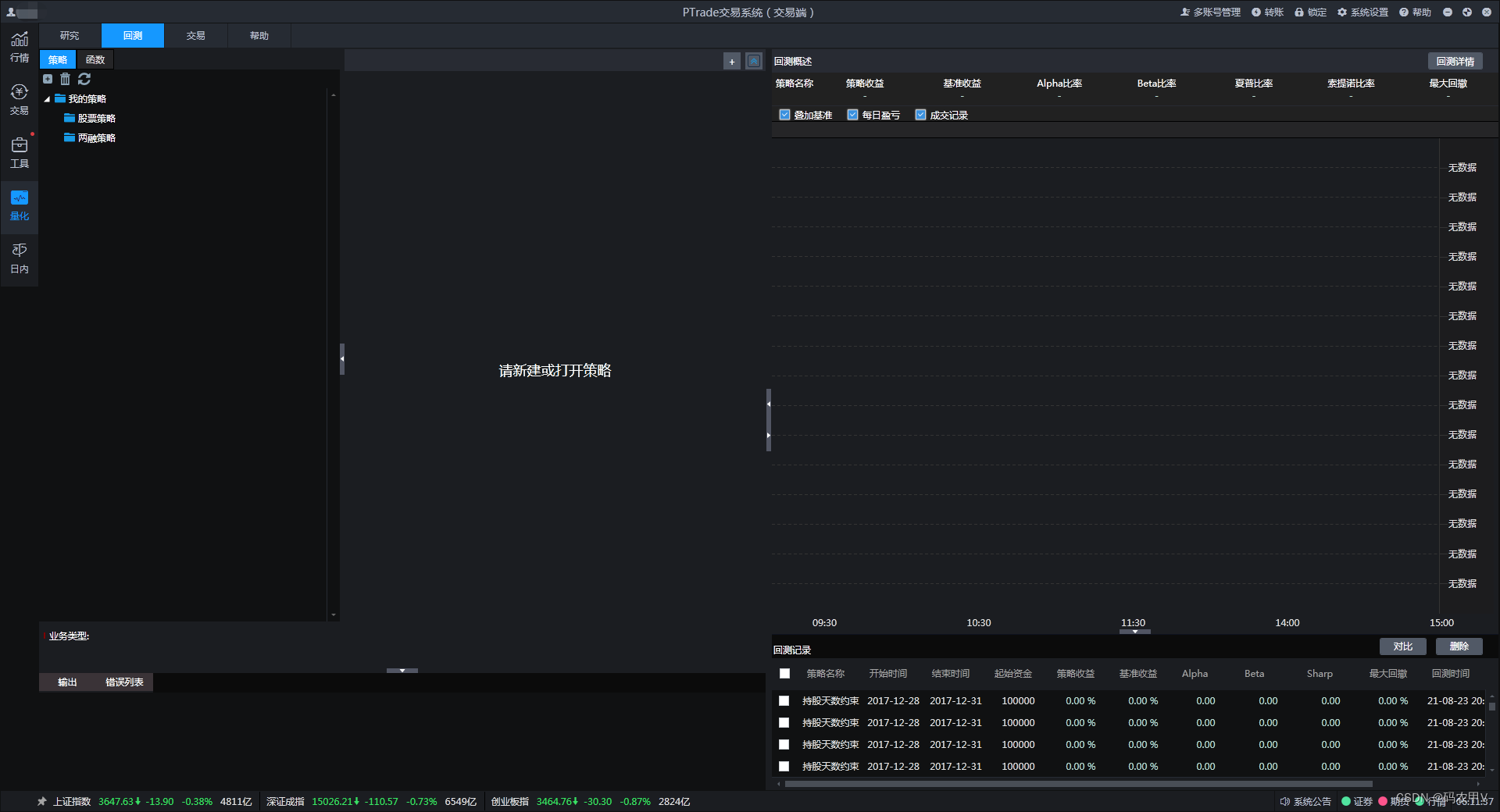Click the strategy tree scroll-down arrow
Image resolution: width=1500 pixels, height=812 pixels.
(x=334, y=615)
